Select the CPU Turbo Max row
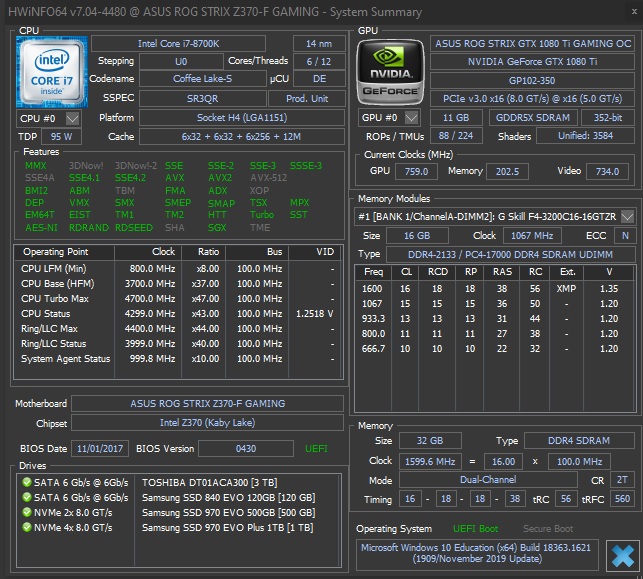The image size is (643, 579). tap(178, 299)
